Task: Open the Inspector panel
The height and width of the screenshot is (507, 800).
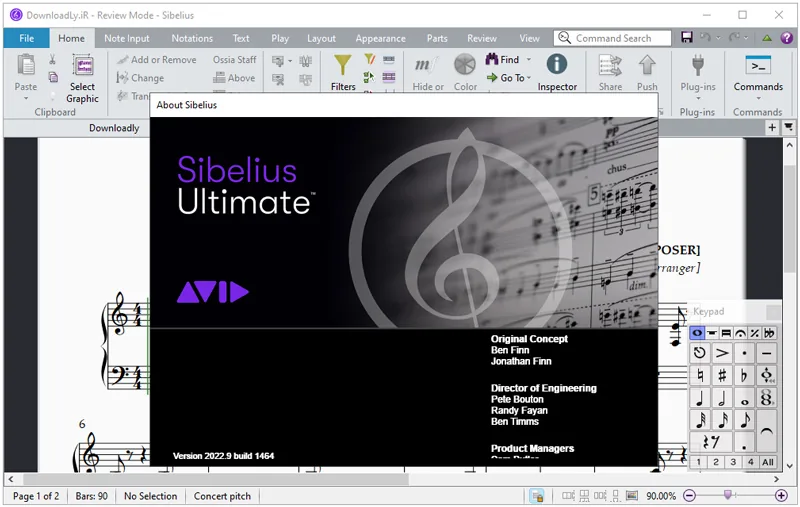Action: click(x=557, y=72)
